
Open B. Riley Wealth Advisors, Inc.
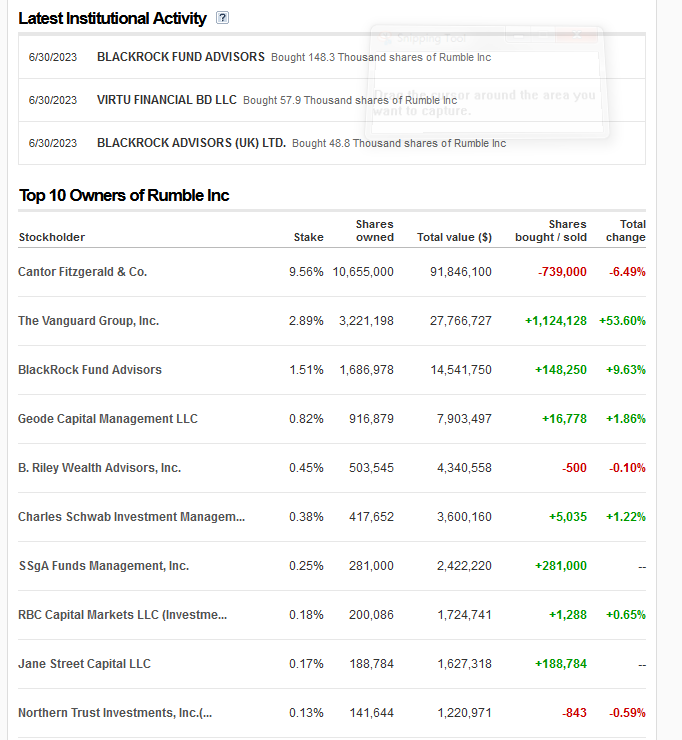tap(100, 468)
